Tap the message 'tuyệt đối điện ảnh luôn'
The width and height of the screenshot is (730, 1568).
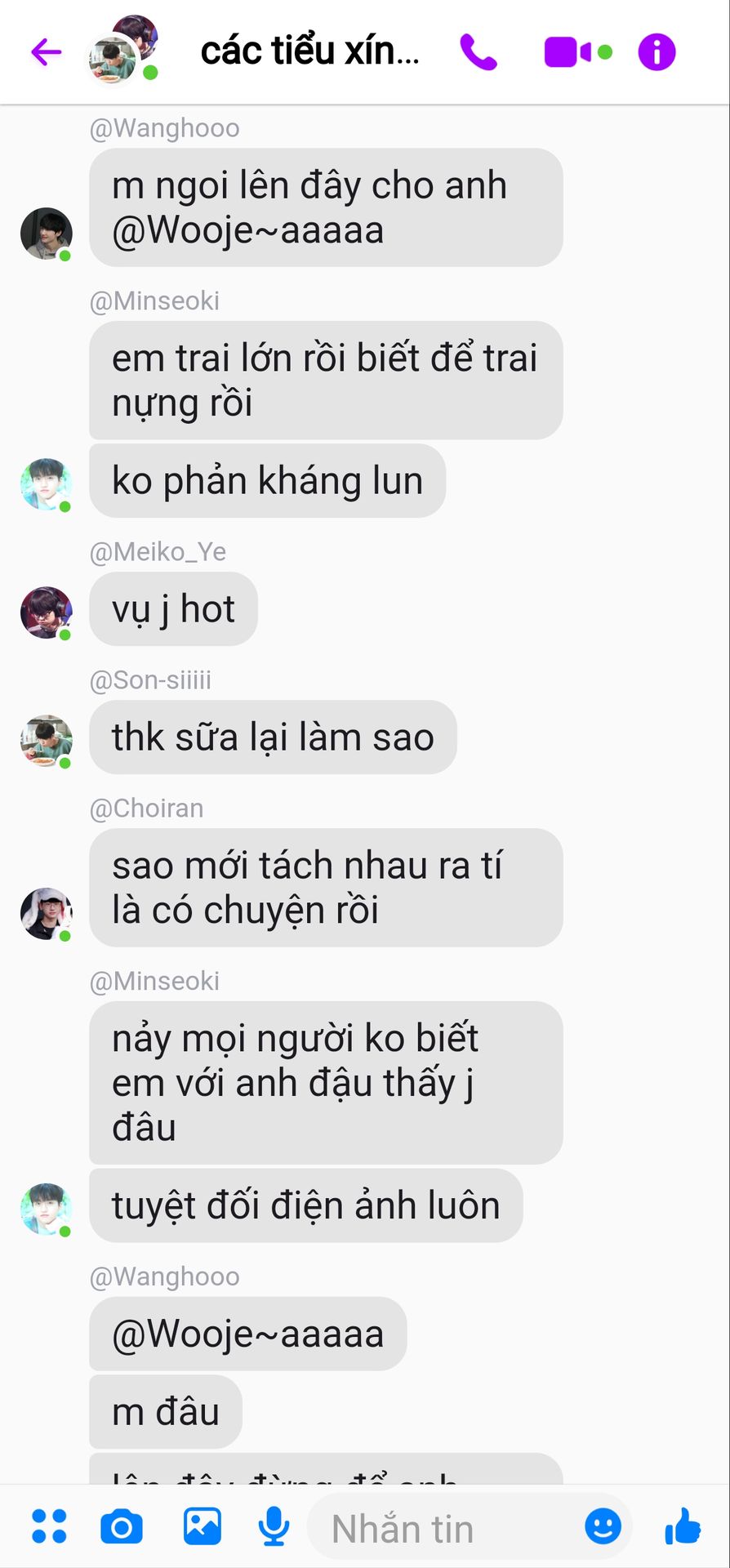click(305, 1206)
